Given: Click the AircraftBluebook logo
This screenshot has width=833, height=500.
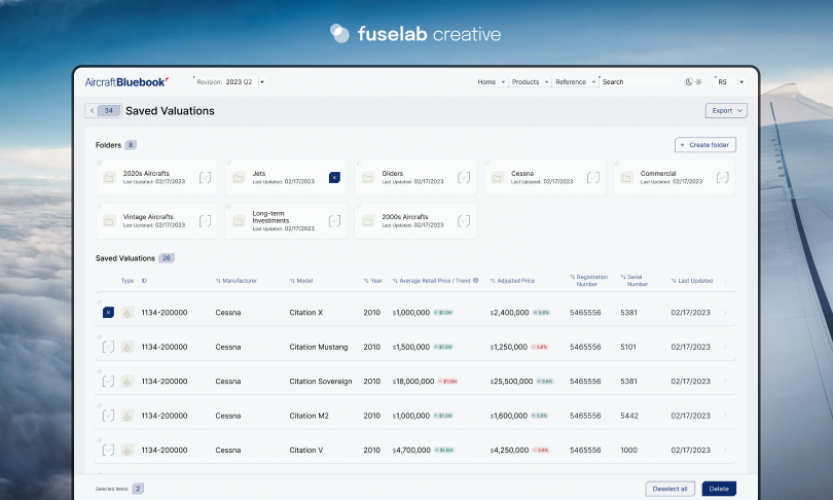Looking at the screenshot, I should click(x=126, y=82).
